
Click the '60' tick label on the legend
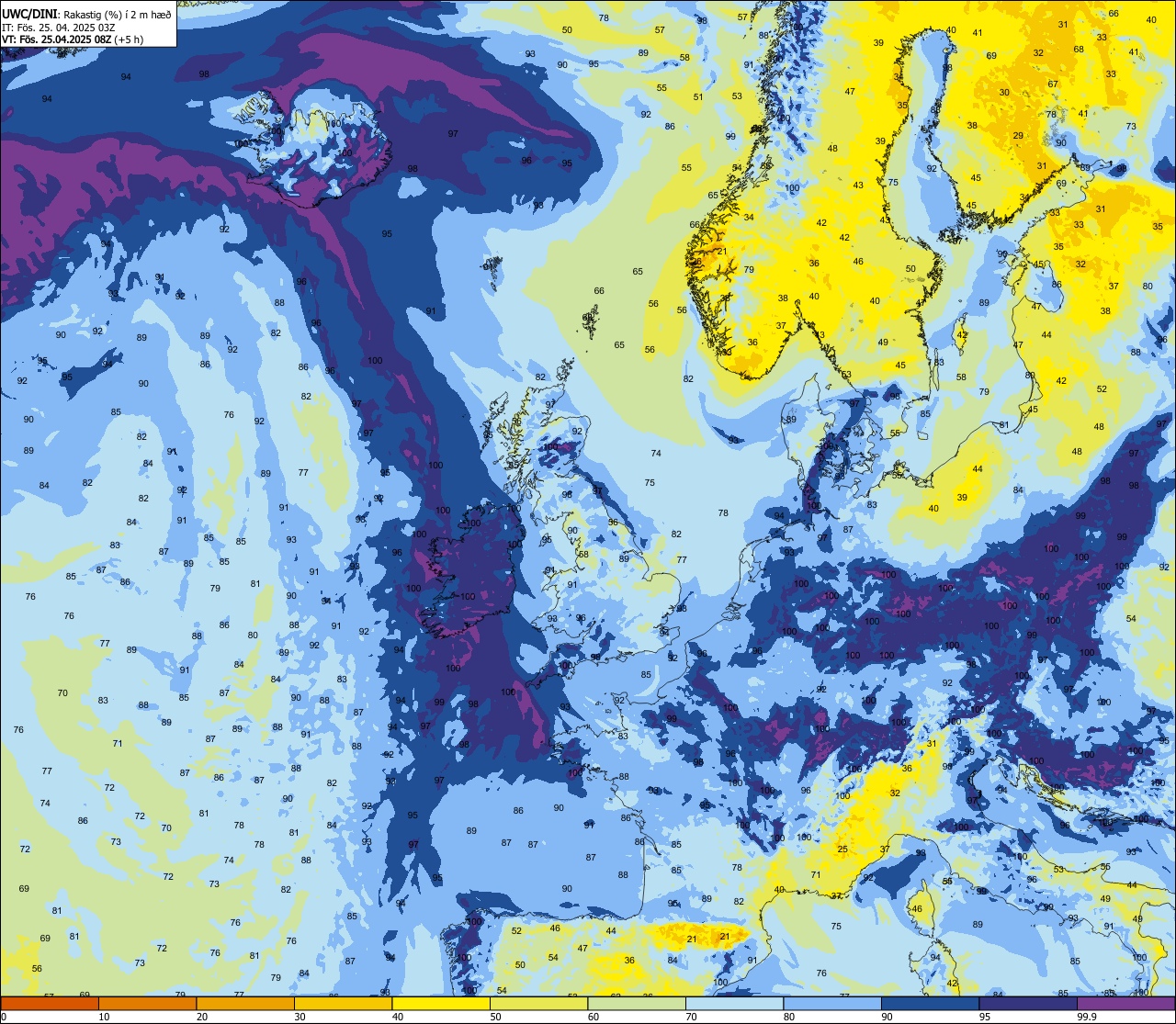[x=593, y=1017]
